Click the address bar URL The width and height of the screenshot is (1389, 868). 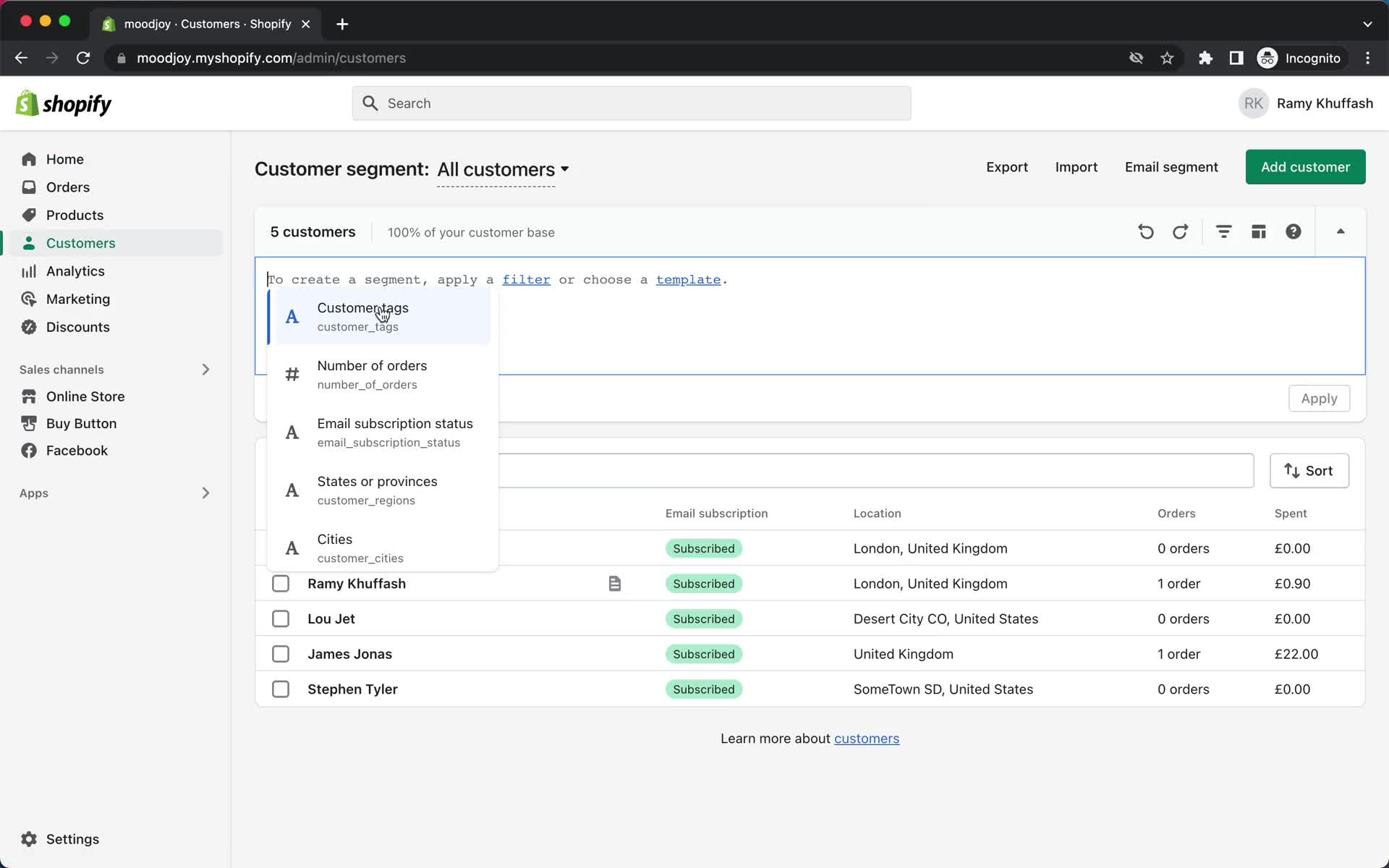click(271, 58)
